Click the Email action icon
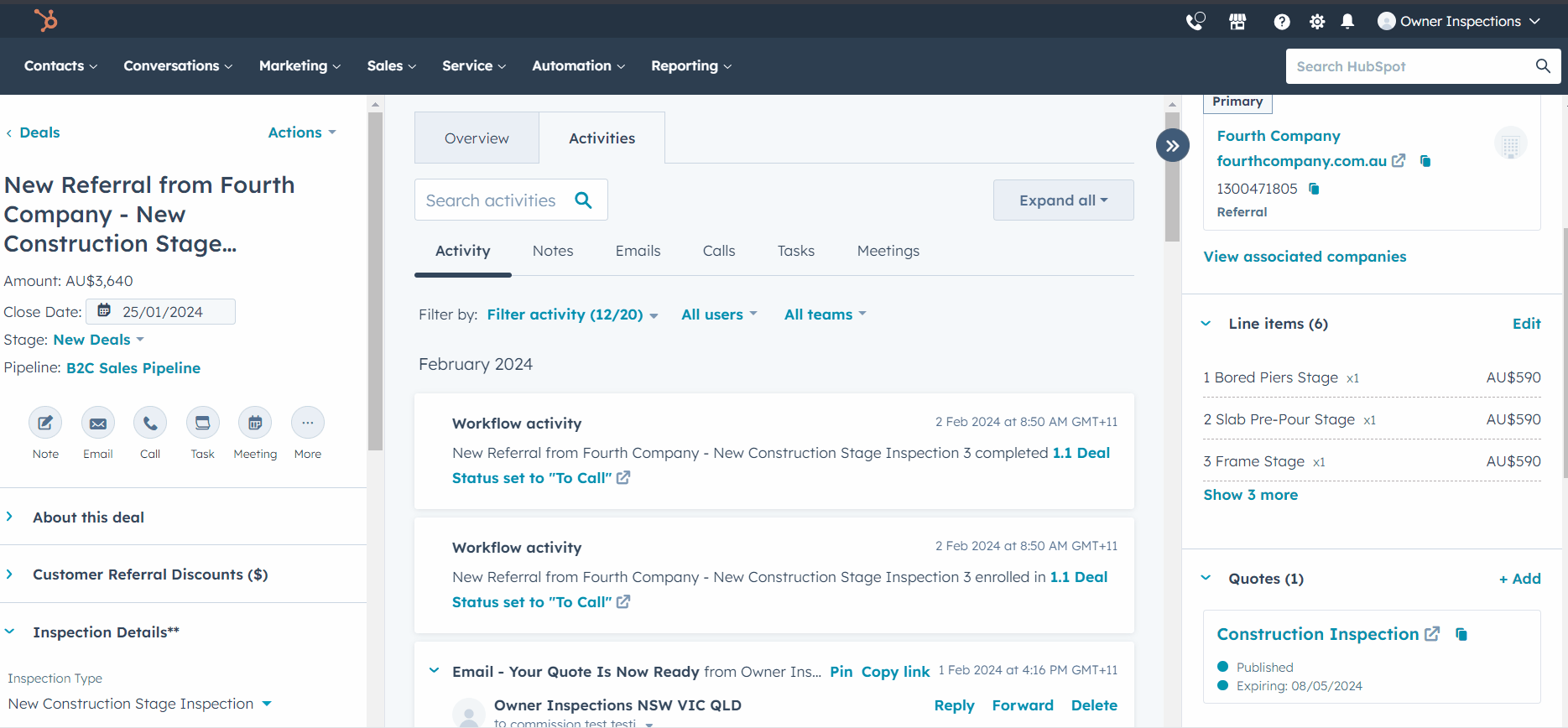Image resolution: width=1568 pixels, height=728 pixels. click(x=98, y=423)
